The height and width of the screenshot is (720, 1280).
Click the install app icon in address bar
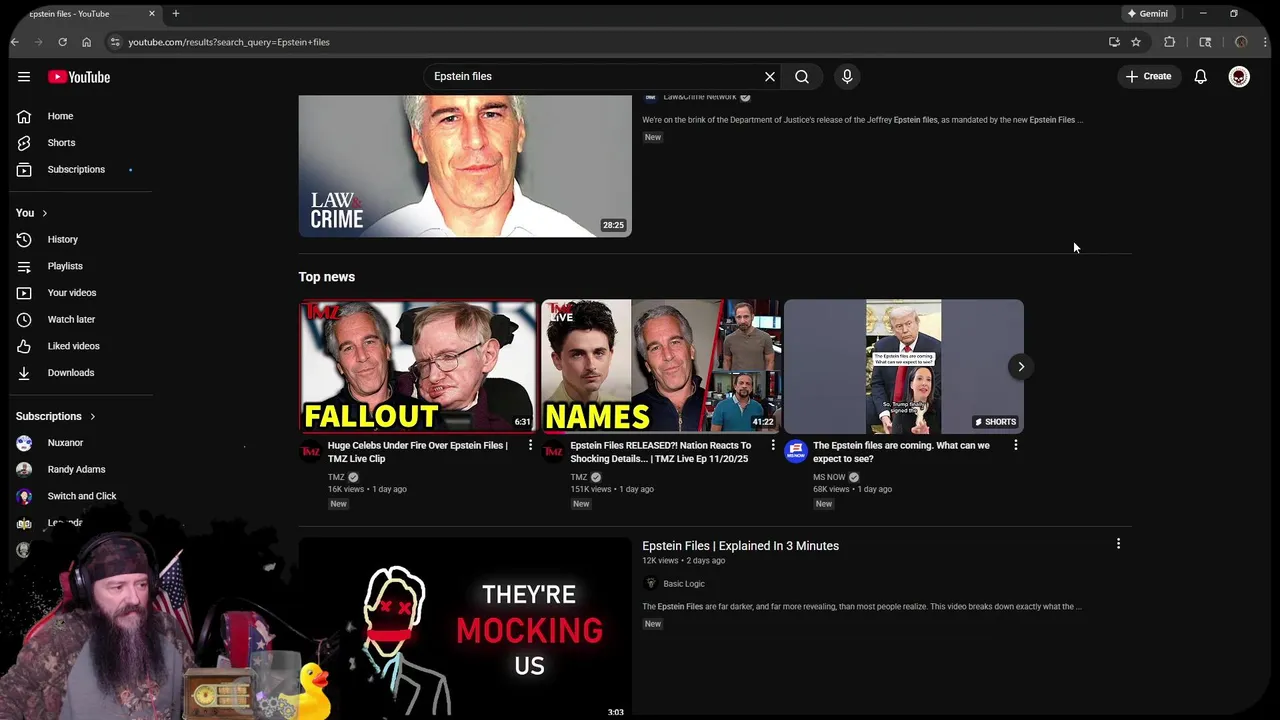coord(1114,42)
